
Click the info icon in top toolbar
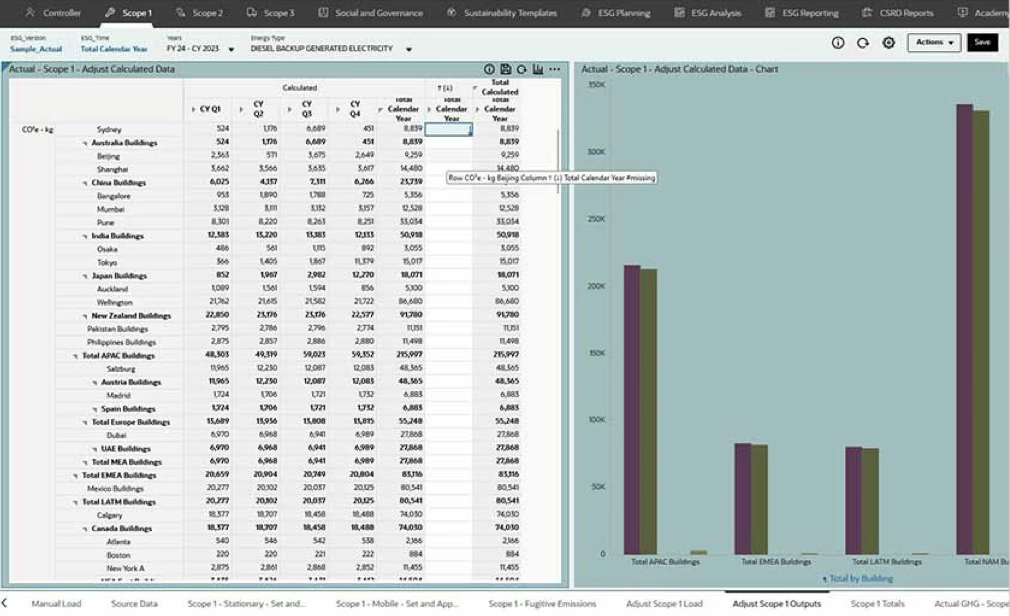(838, 43)
